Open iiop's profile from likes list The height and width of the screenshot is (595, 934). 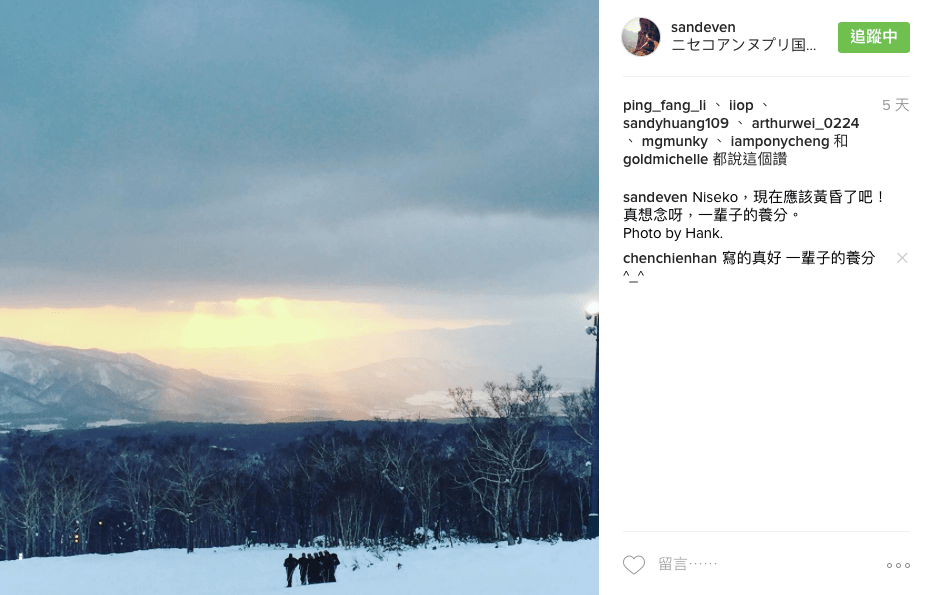click(741, 105)
